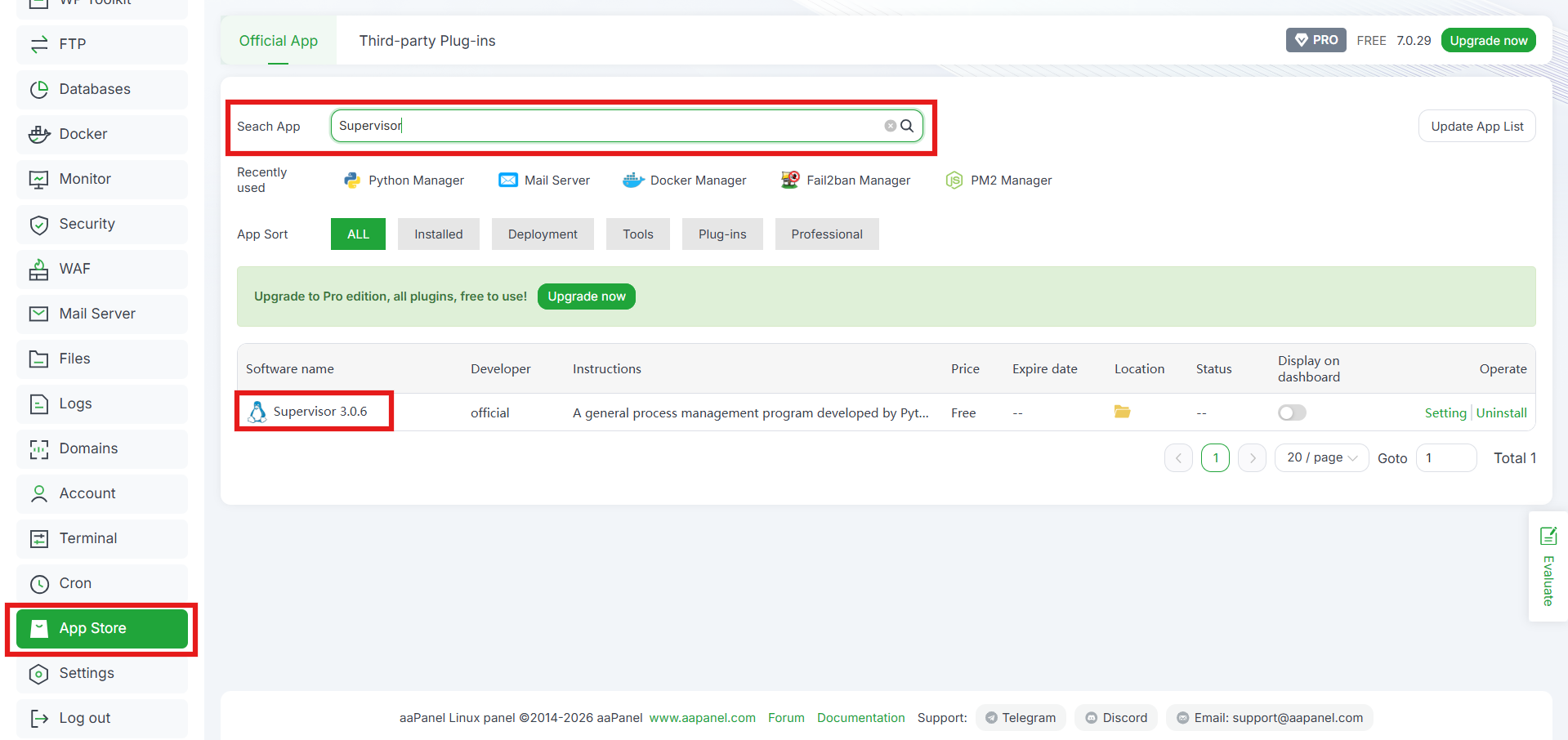Click the Telegram support button
This screenshot has height=740, width=1568.
(1021, 718)
